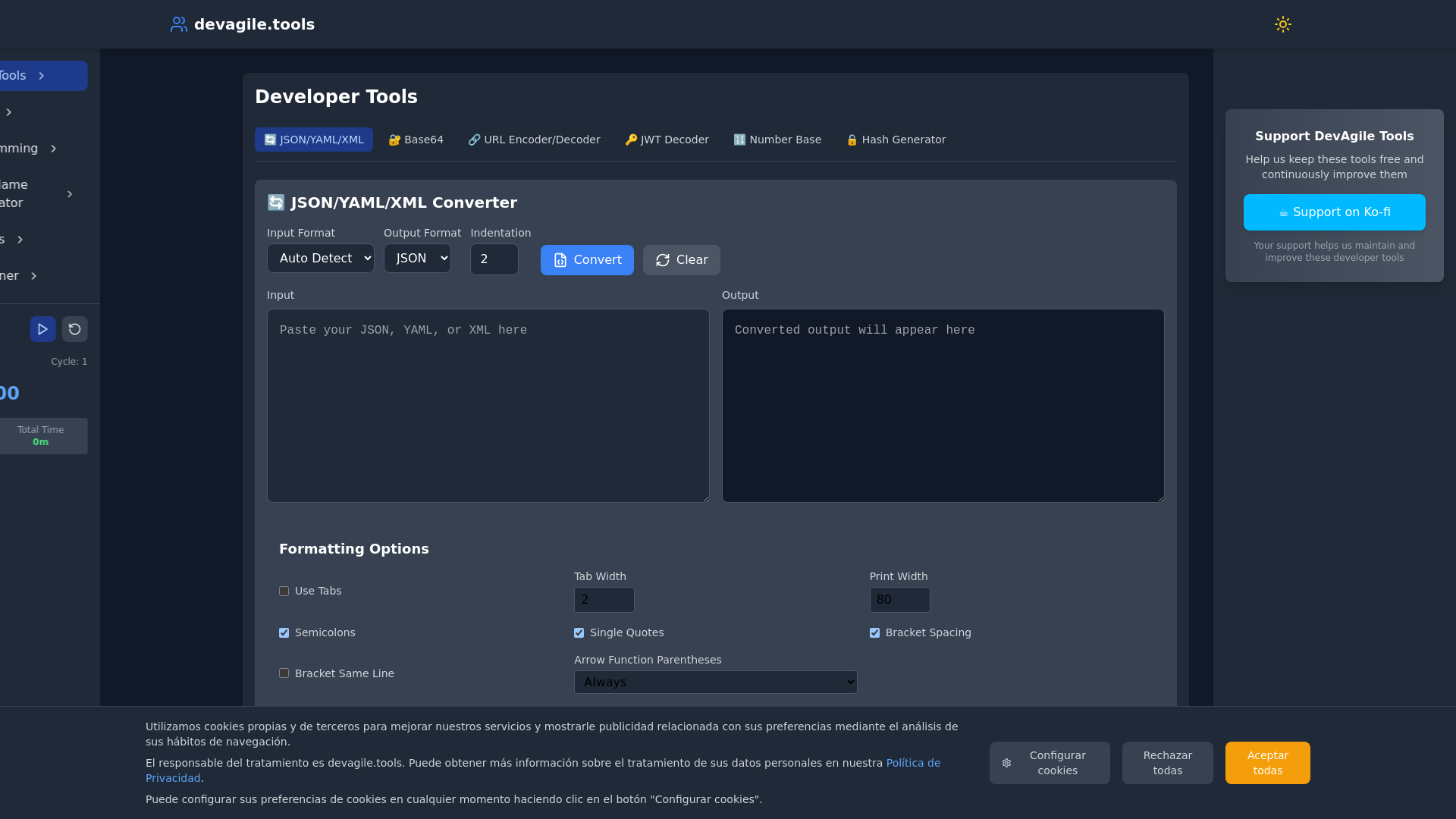The height and width of the screenshot is (819, 1456).
Task: Expand the Tools sidebar chevron
Action: 42,76
